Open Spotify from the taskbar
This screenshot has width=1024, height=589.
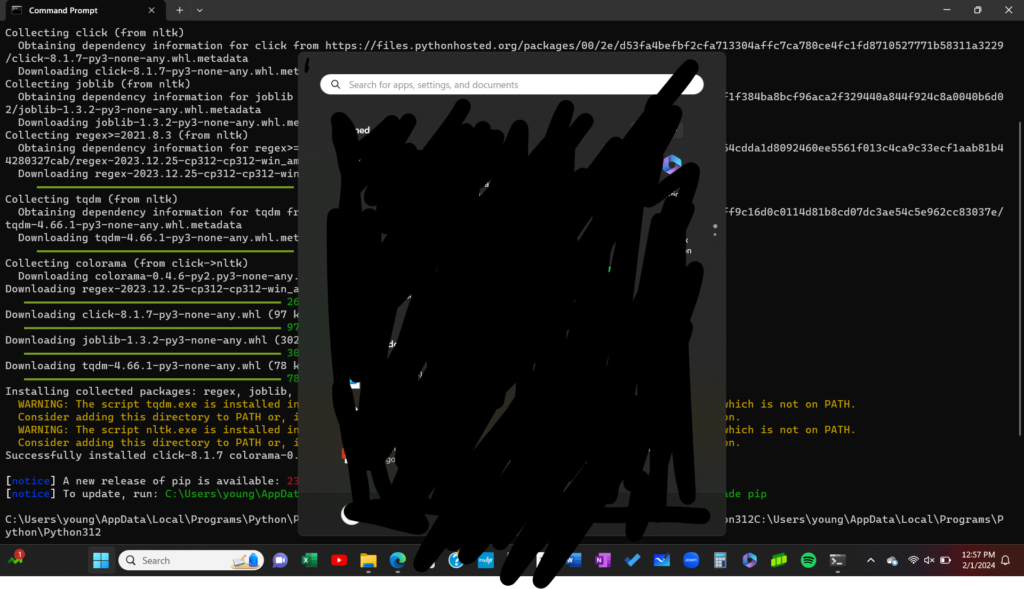tap(808, 560)
